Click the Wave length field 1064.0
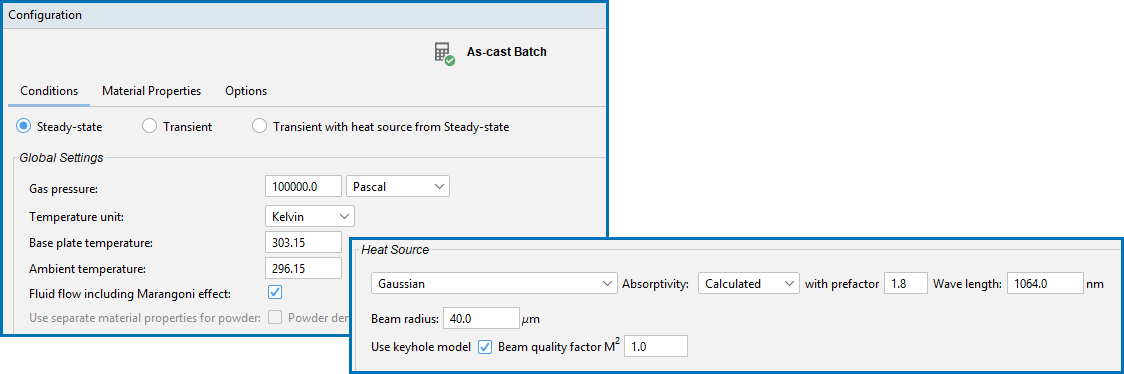The width and height of the screenshot is (1124, 374). click(x=1045, y=284)
